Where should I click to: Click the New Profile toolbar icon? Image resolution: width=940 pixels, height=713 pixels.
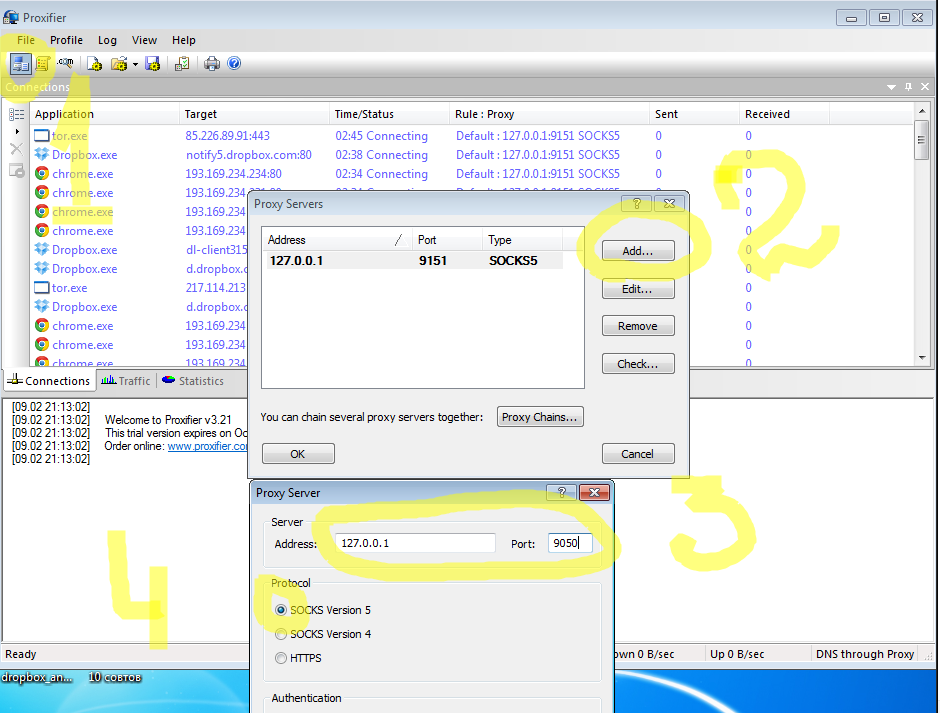(x=95, y=64)
